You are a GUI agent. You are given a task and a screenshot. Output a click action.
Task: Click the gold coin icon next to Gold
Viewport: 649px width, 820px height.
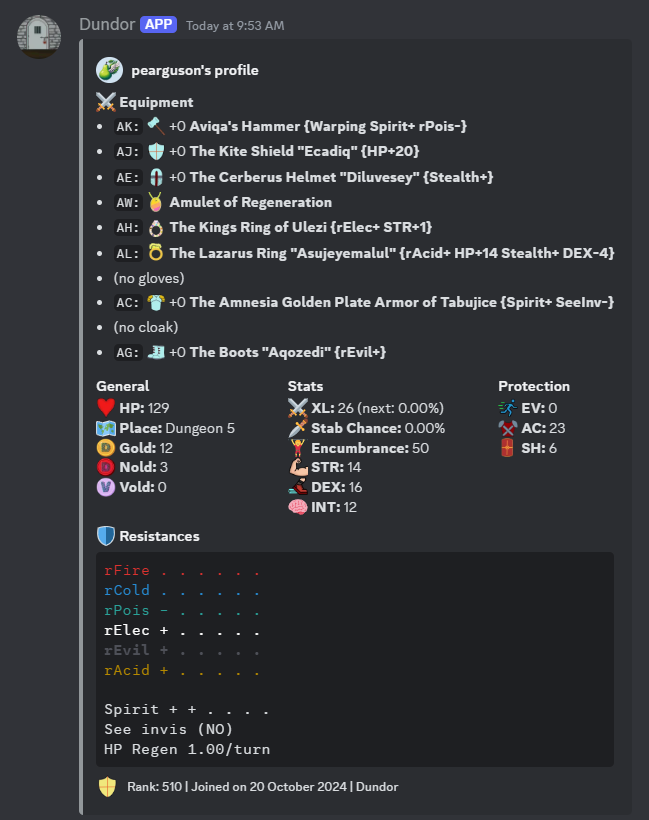coord(106,448)
